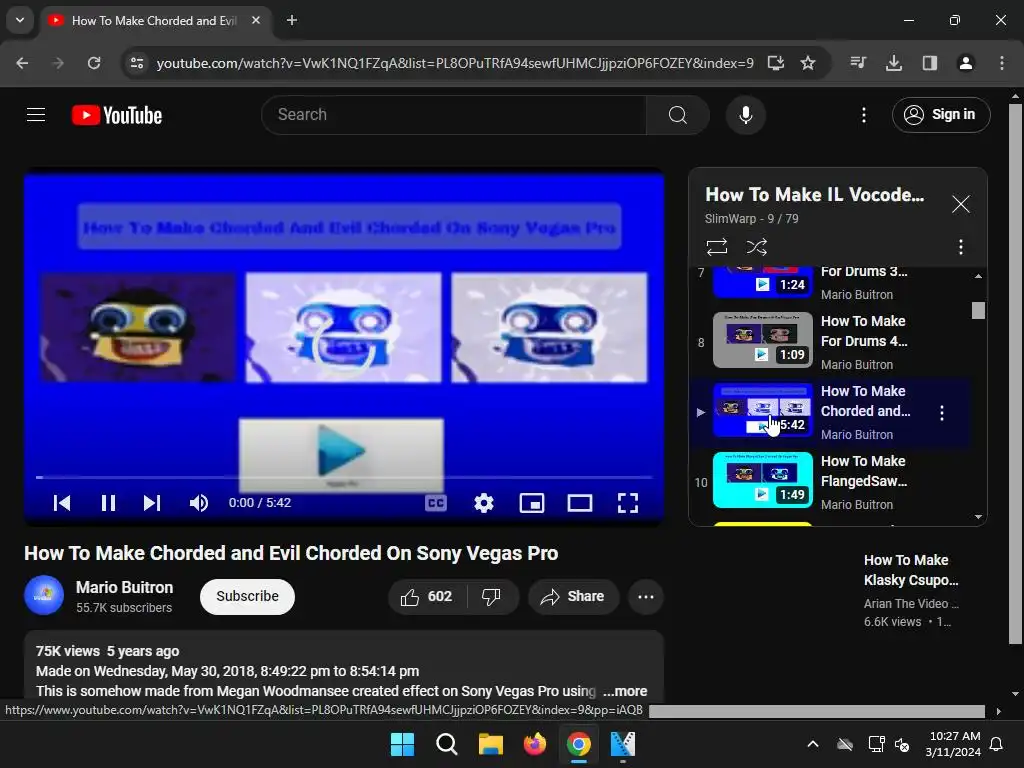Go to YouTube home via logo
1024x768 pixels.
click(x=117, y=115)
